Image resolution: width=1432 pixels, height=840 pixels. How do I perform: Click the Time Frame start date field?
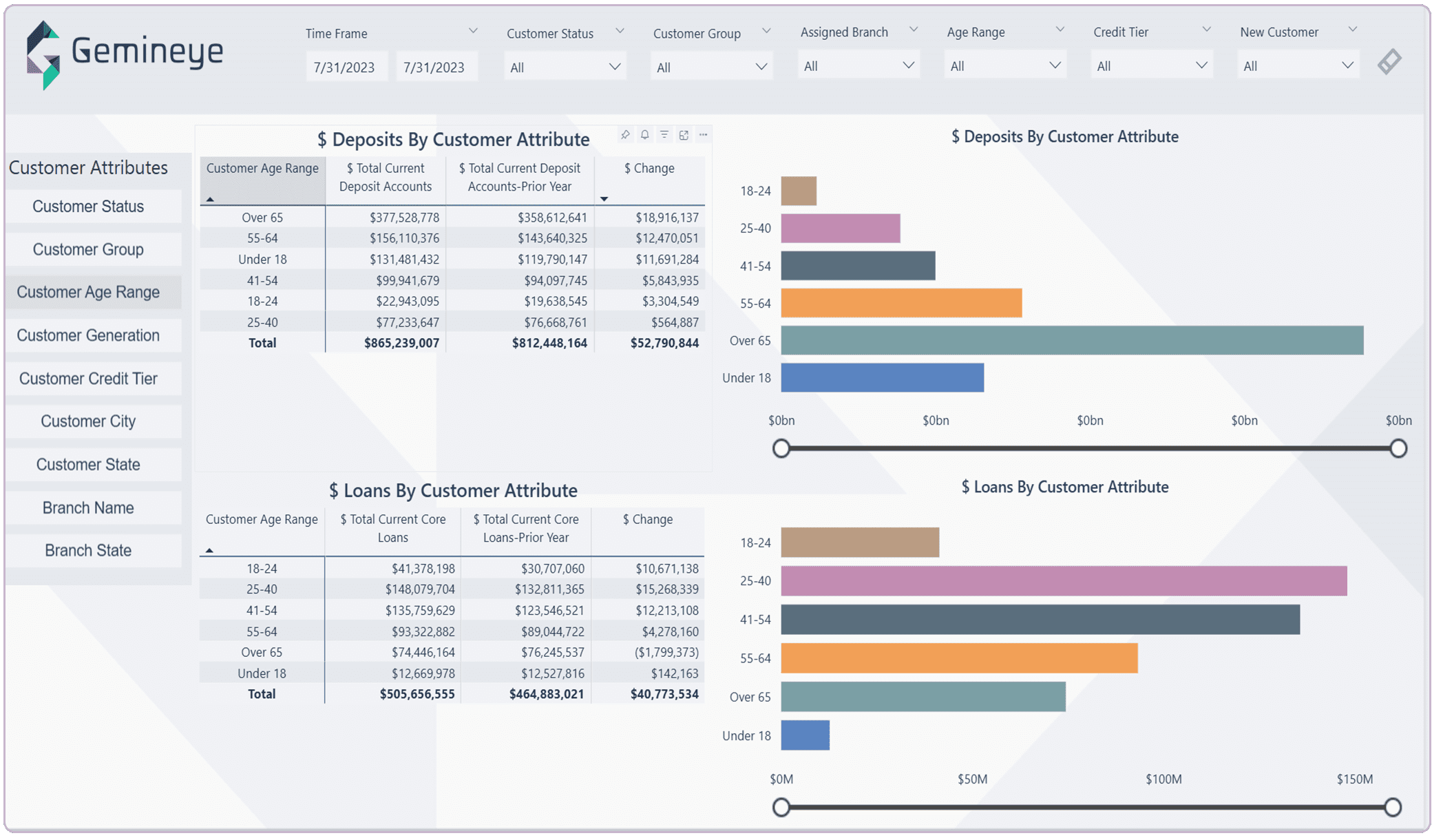click(344, 67)
